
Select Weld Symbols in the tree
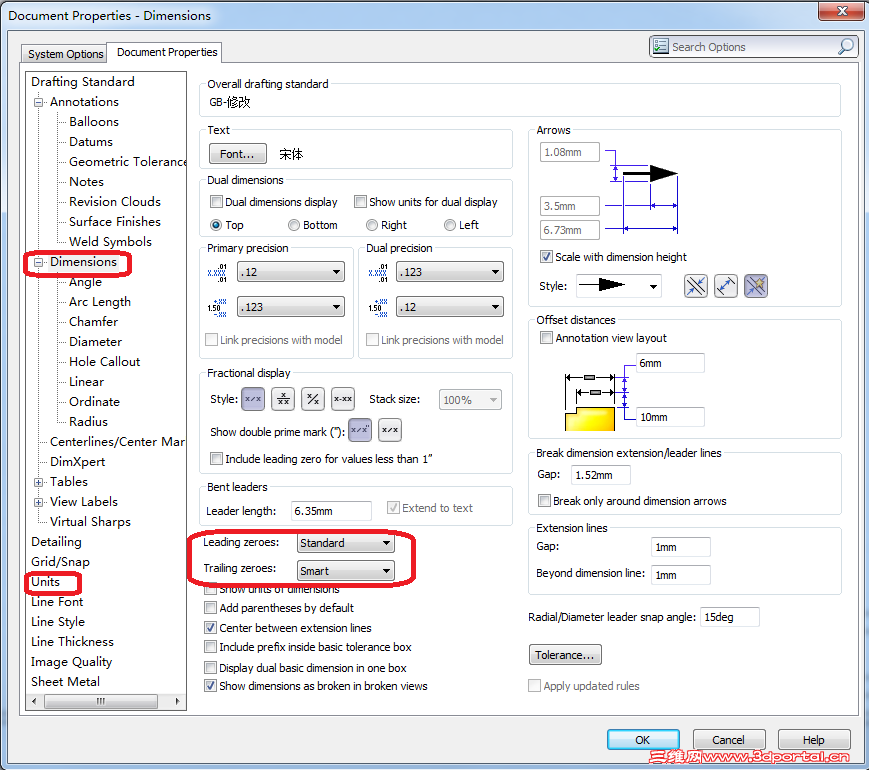tap(110, 241)
